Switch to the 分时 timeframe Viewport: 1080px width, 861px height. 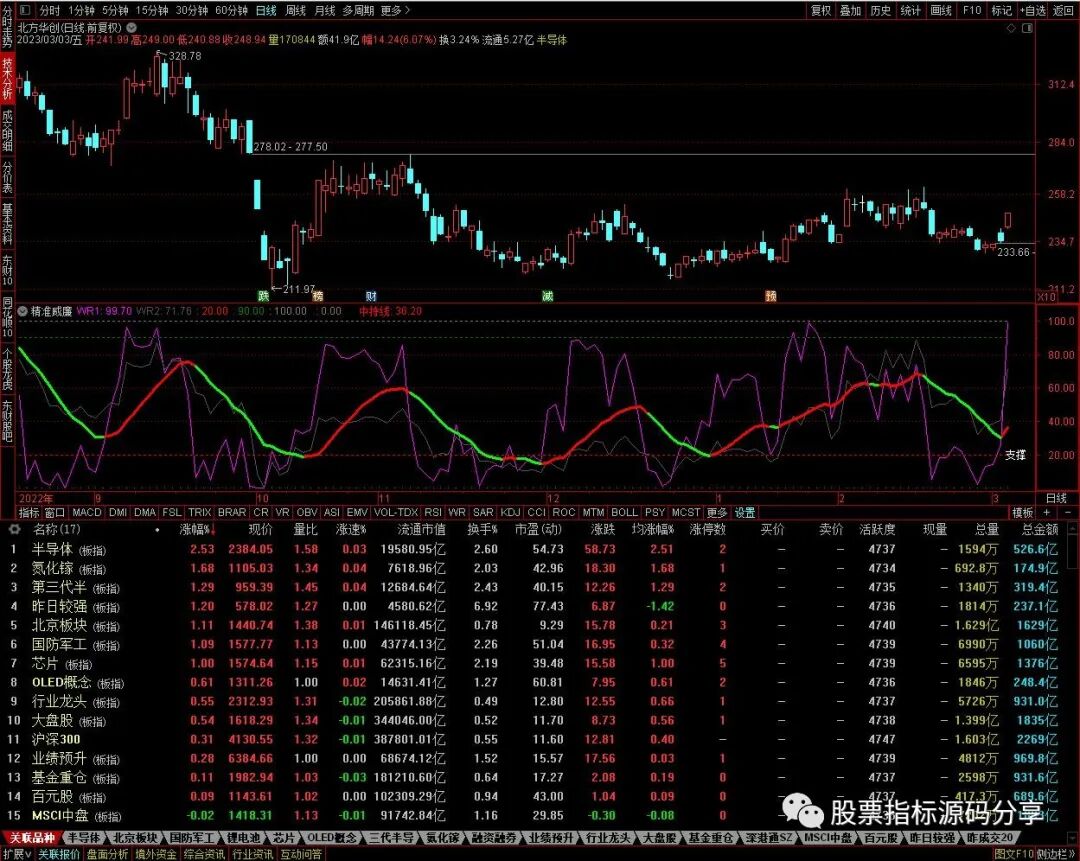50,10
